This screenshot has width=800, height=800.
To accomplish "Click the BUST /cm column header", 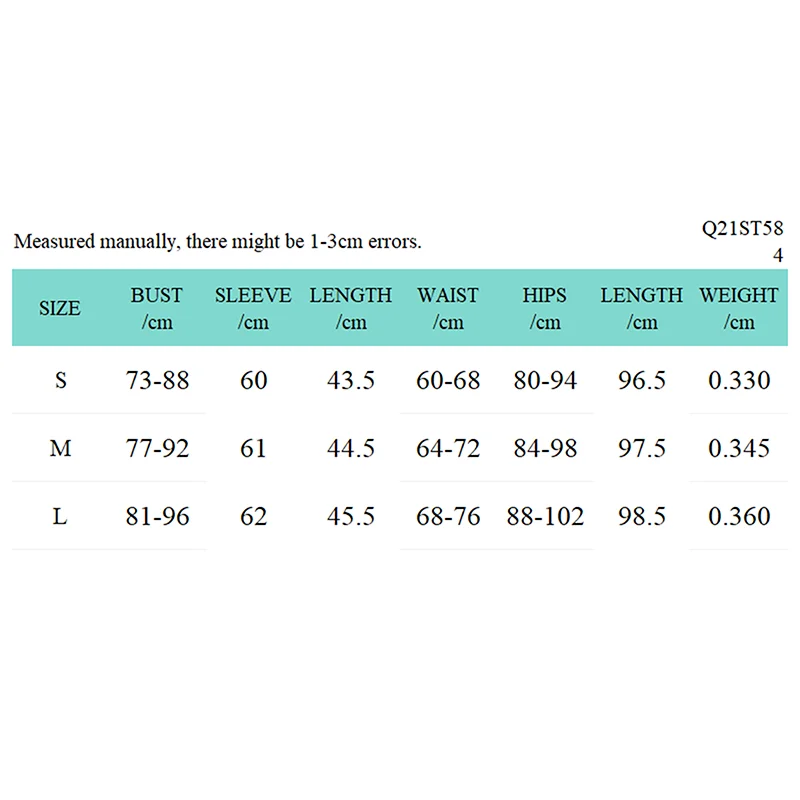I will 157,308.
